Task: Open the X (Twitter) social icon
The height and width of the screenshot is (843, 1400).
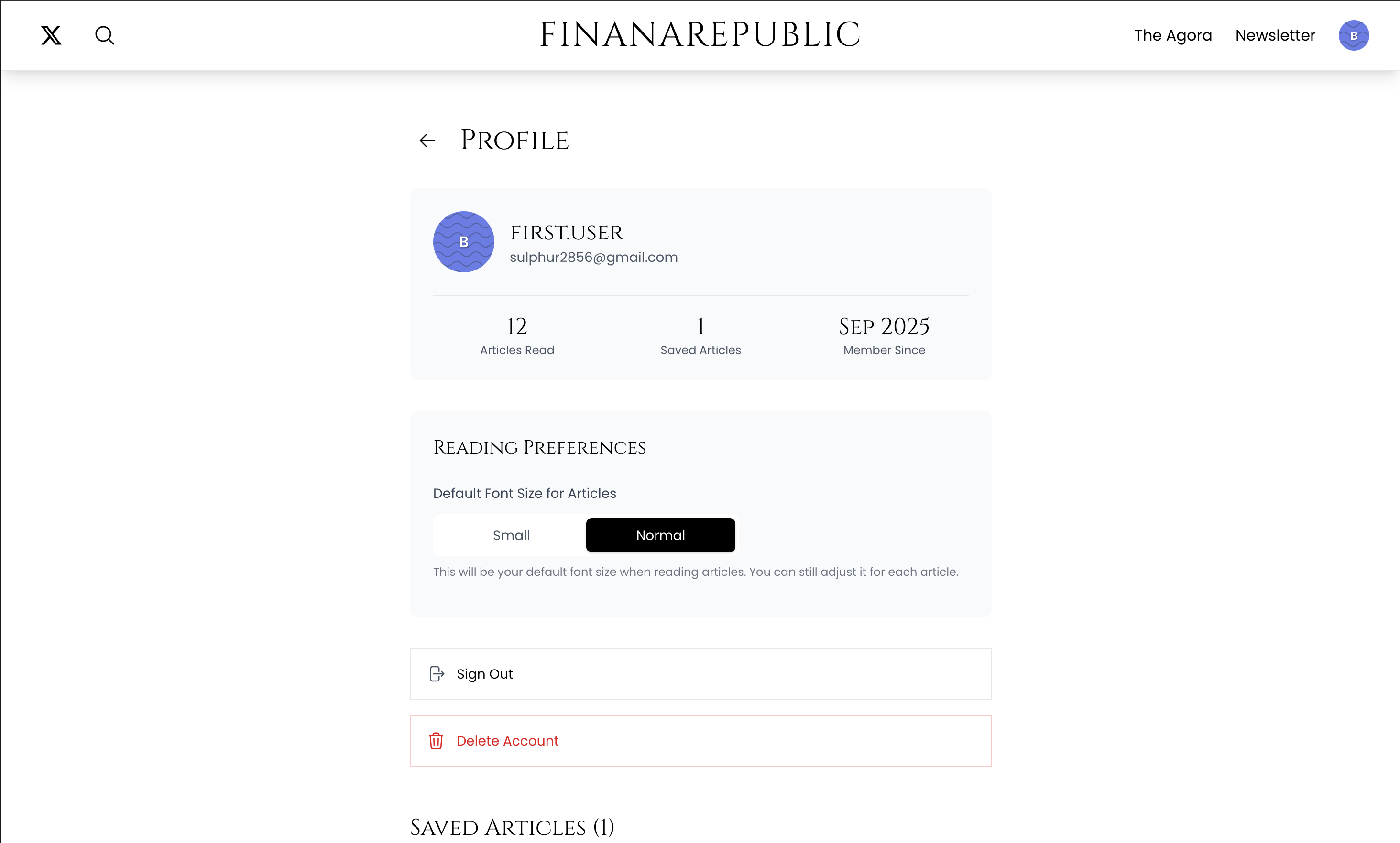Action: click(x=51, y=35)
